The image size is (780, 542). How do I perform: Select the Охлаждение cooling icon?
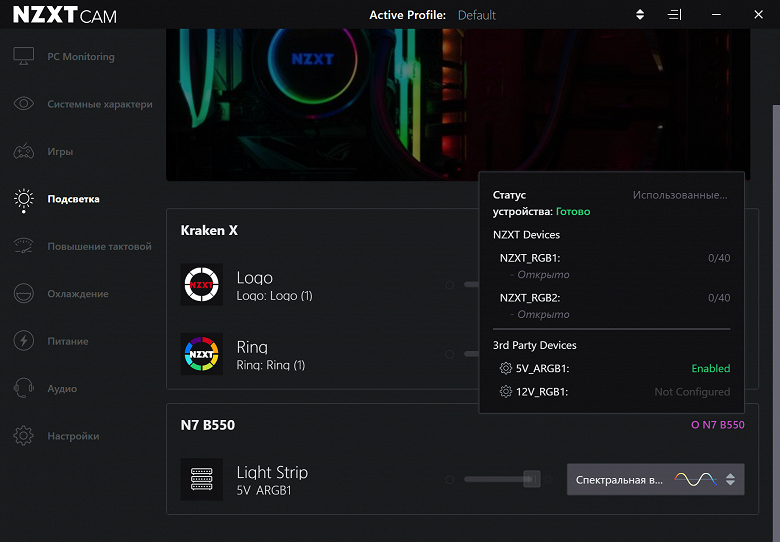23,293
